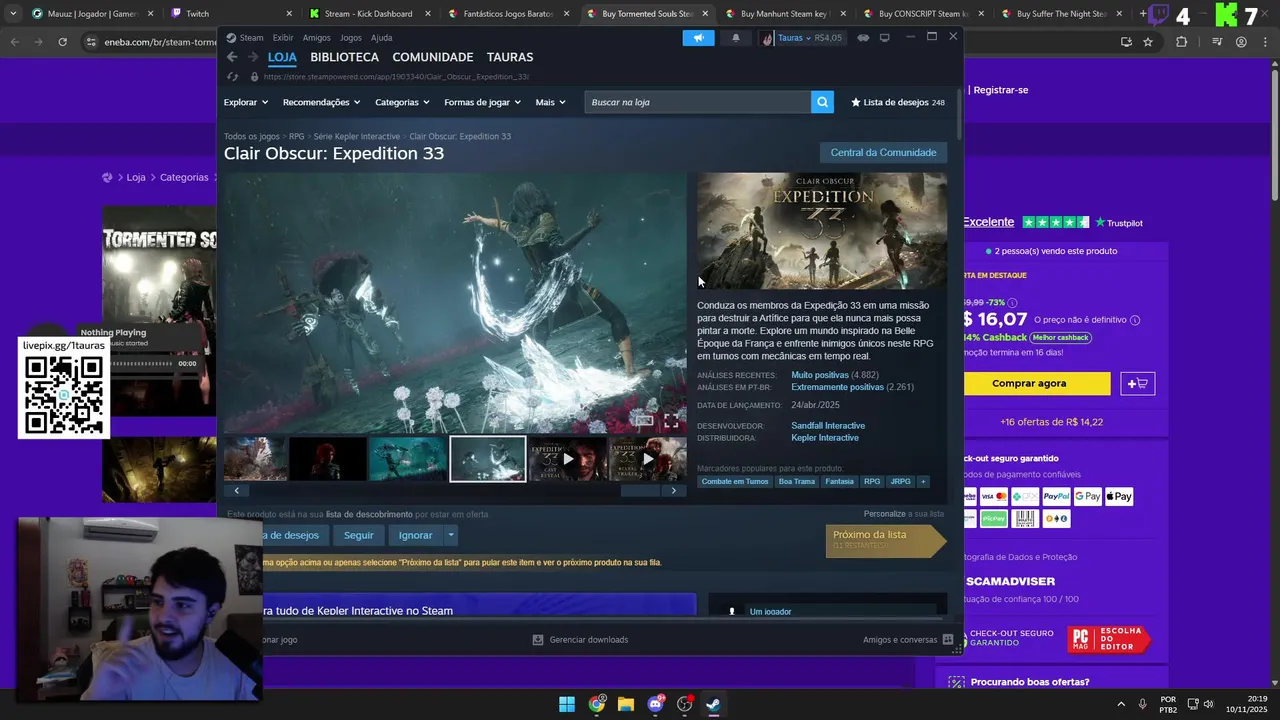Image resolution: width=1280 pixels, height=720 pixels.
Task: Click Steam back navigation arrow
Action: click(x=232, y=57)
